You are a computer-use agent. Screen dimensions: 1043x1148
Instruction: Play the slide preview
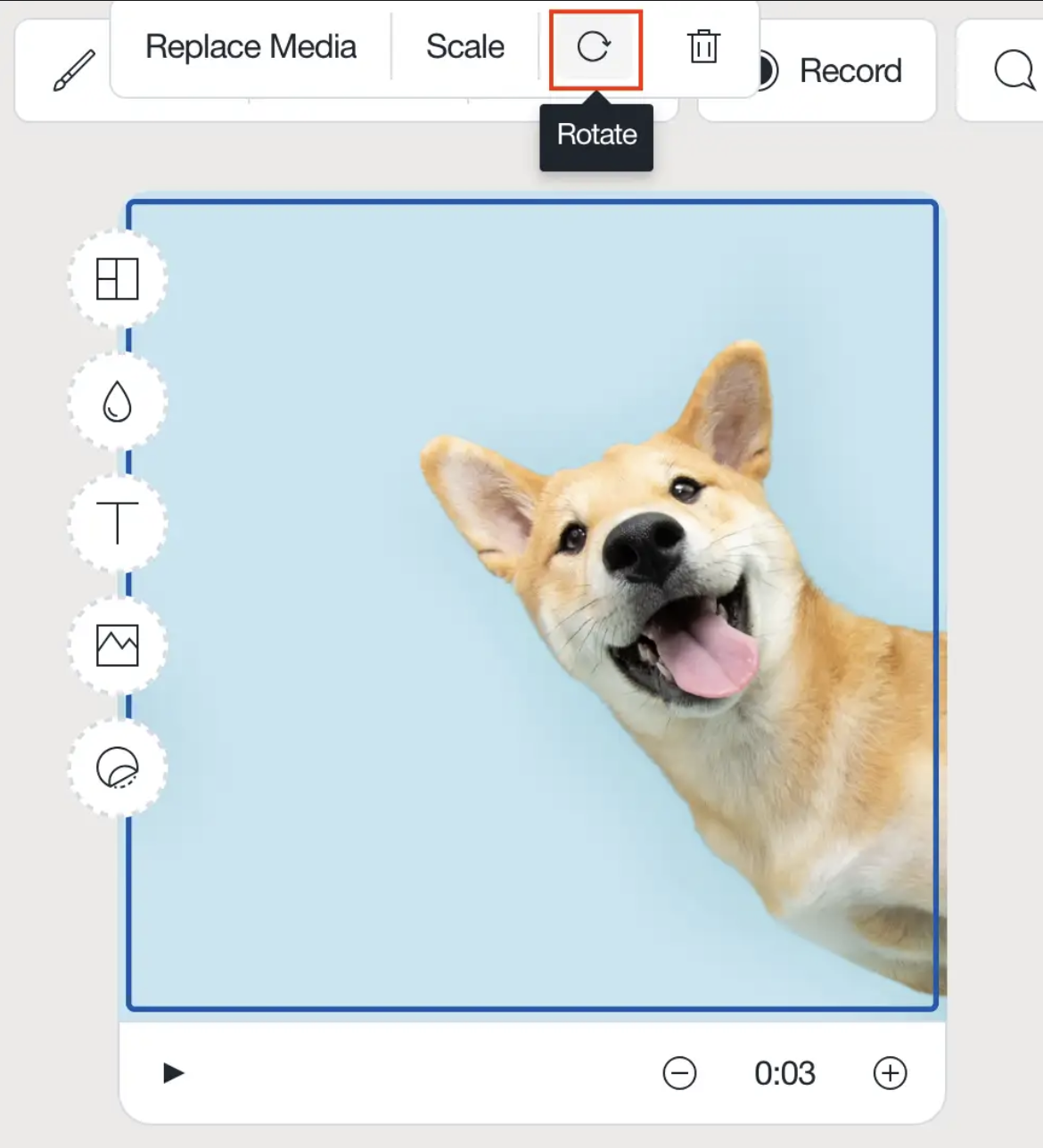click(174, 1072)
